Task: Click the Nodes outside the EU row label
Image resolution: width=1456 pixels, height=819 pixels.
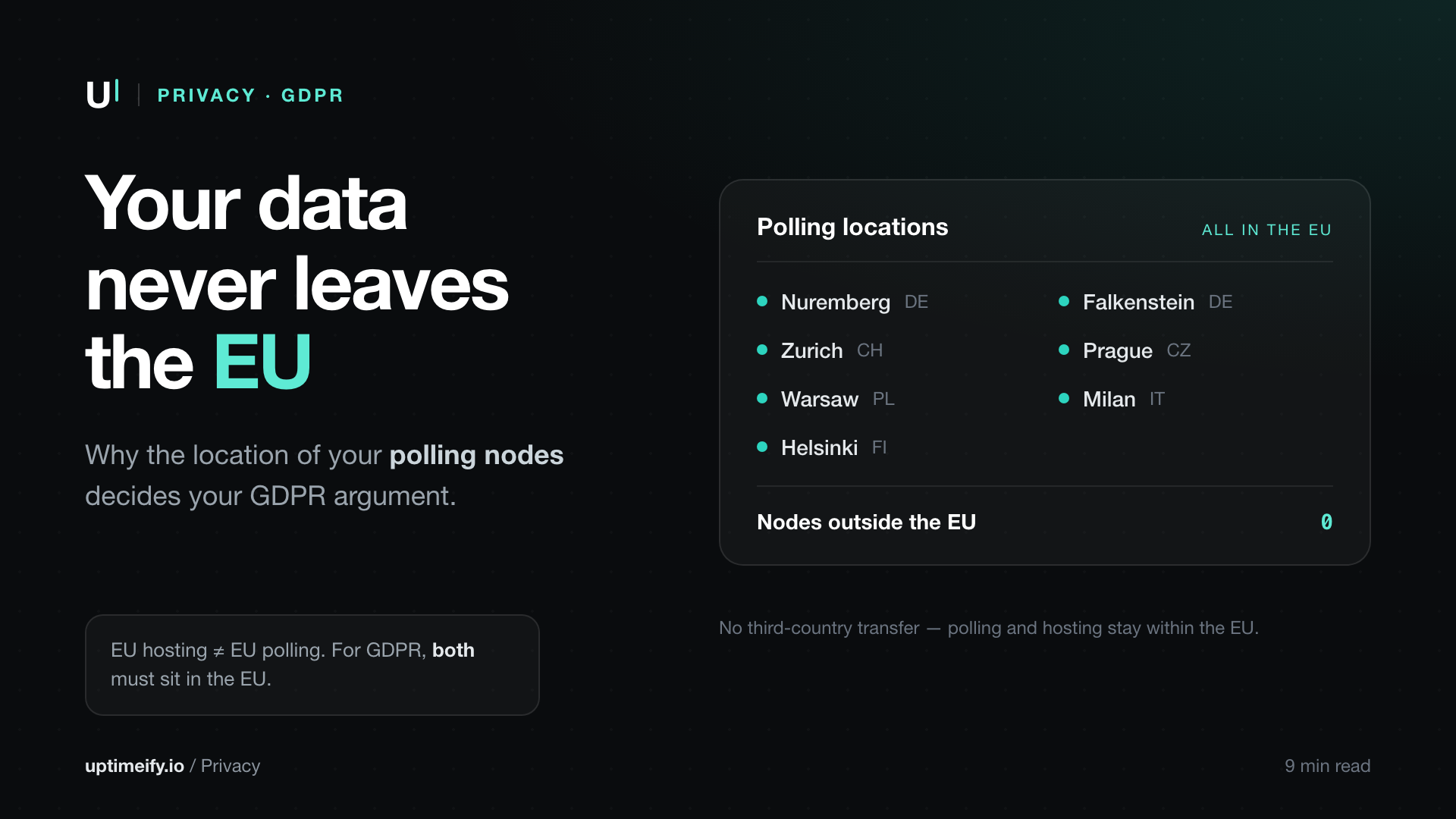Action: tap(866, 522)
